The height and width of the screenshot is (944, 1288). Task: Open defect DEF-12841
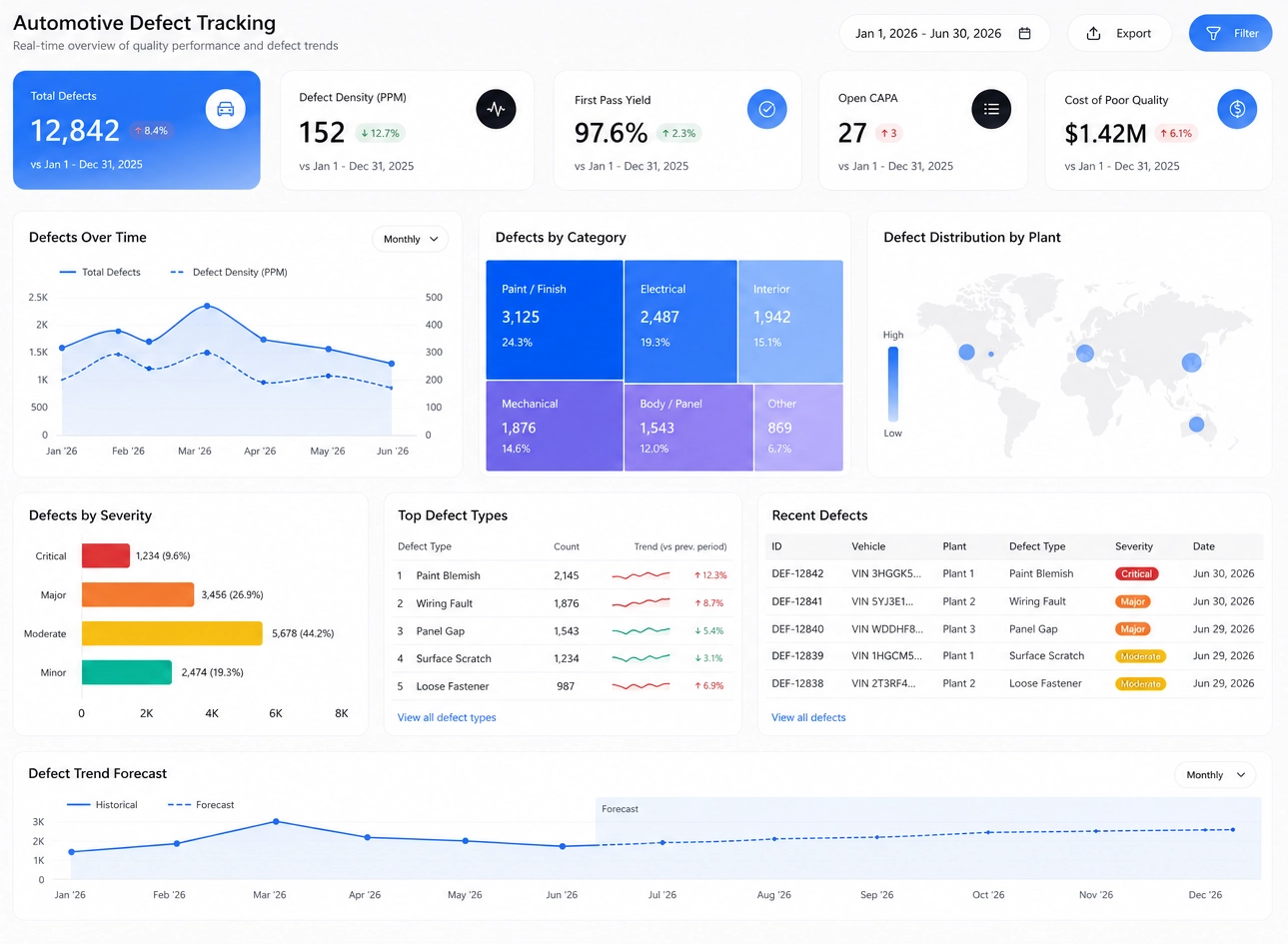point(797,601)
